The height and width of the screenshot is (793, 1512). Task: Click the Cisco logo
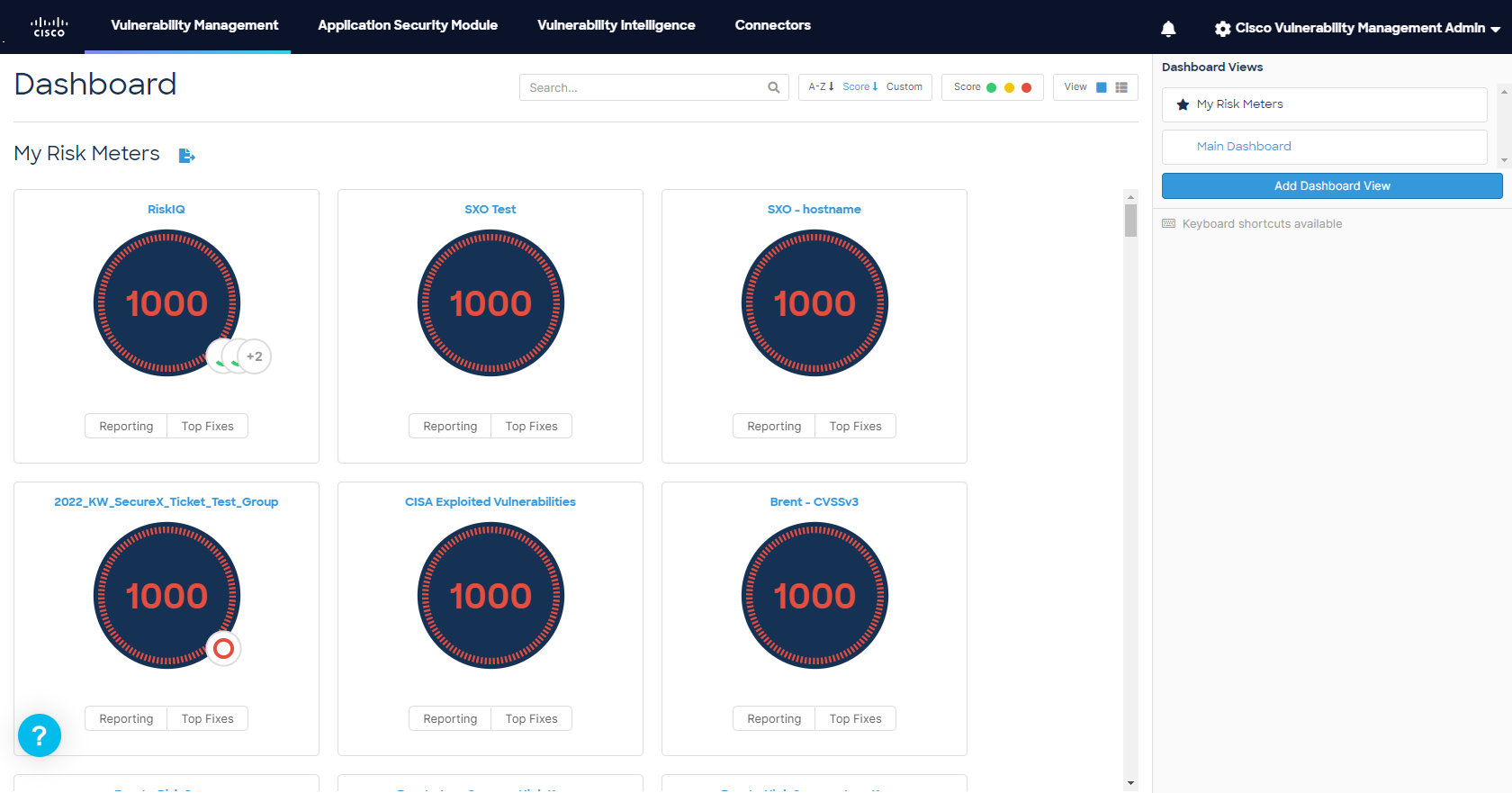pyautogui.click(x=49, y=26)
